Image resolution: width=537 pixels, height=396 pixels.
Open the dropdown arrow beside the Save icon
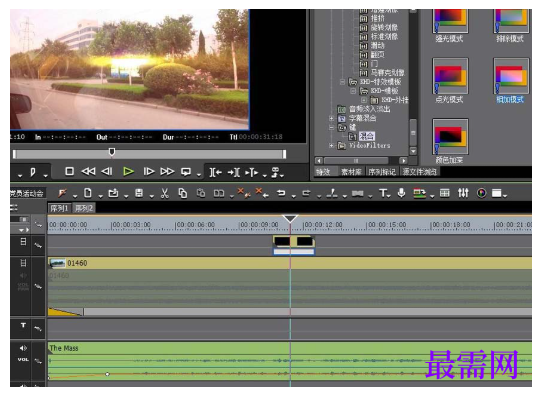point(151,197)
